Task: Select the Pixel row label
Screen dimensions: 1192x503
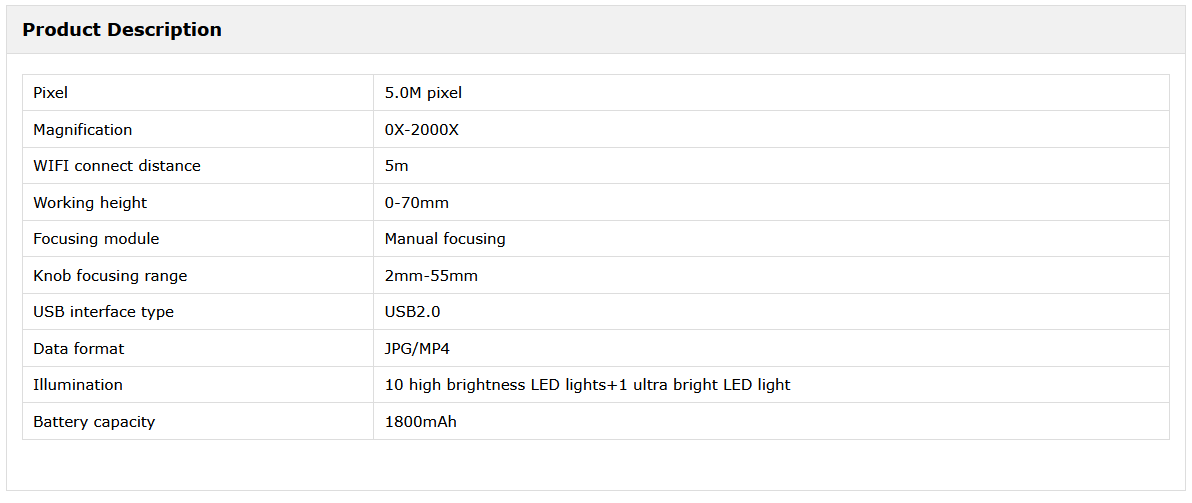Action: click(x=51, y=93)
